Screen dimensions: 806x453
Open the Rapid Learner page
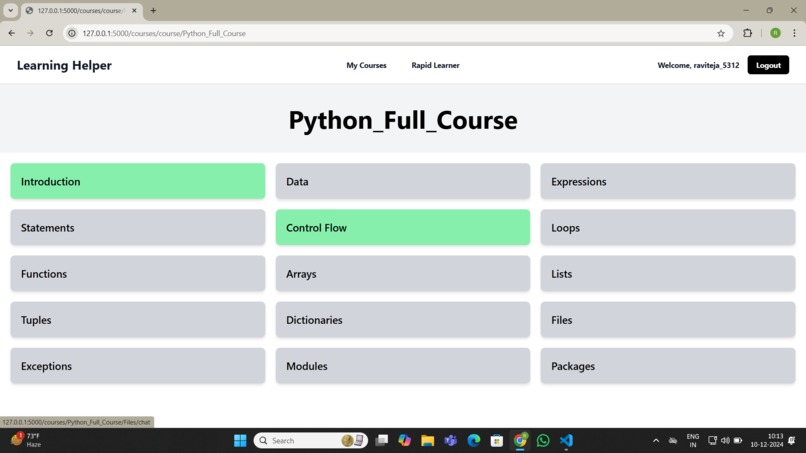pyautogui.click(x=435, y=65)
